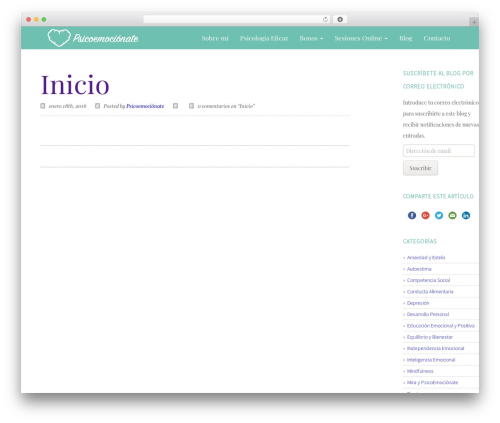
Task: Click the round download icon beside the address bar
Action: coord(340,19)
